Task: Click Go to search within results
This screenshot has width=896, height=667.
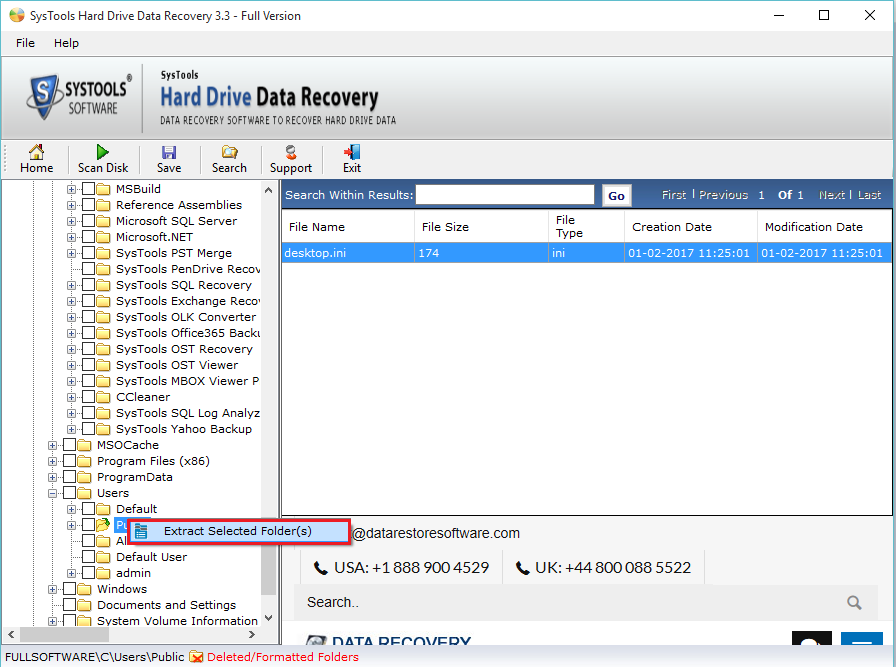Action: 617,195
